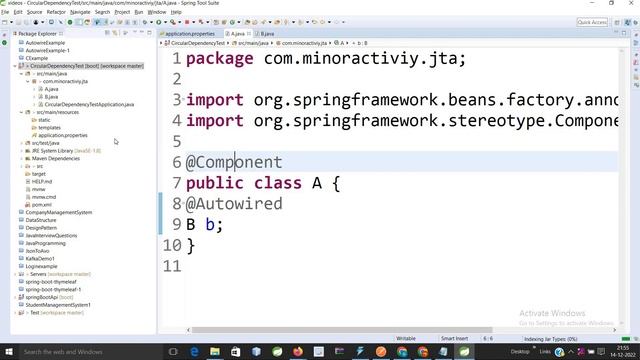Expand JRE System Library node
The height and width of the screenshot is (360, 640).
tap(21, 151)
